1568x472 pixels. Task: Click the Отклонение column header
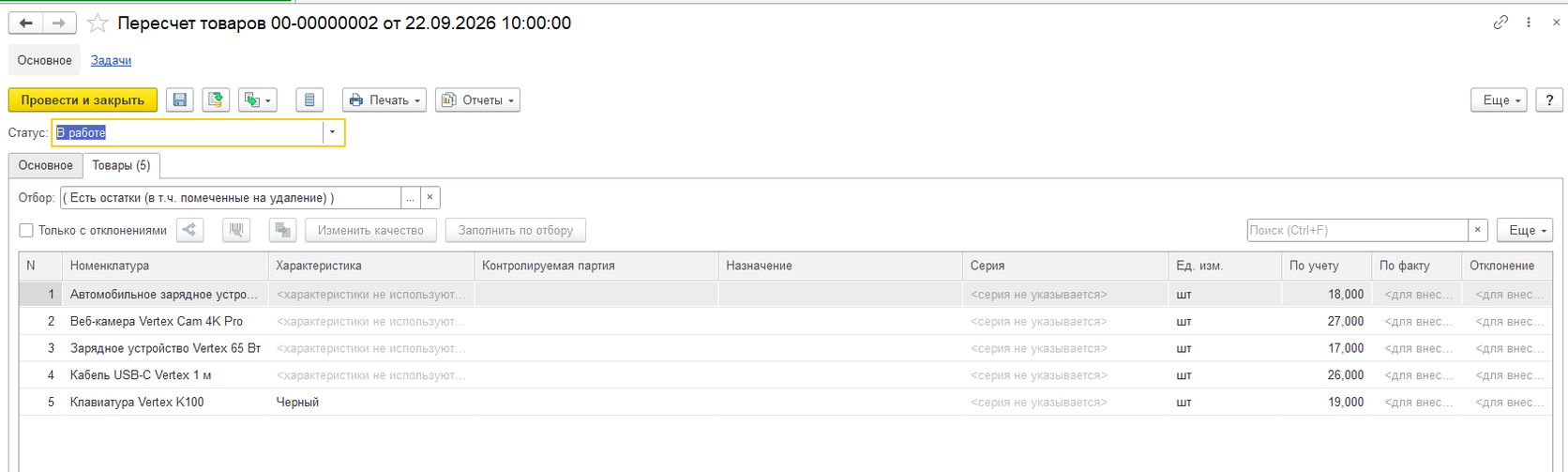[x=1509, y=266]
